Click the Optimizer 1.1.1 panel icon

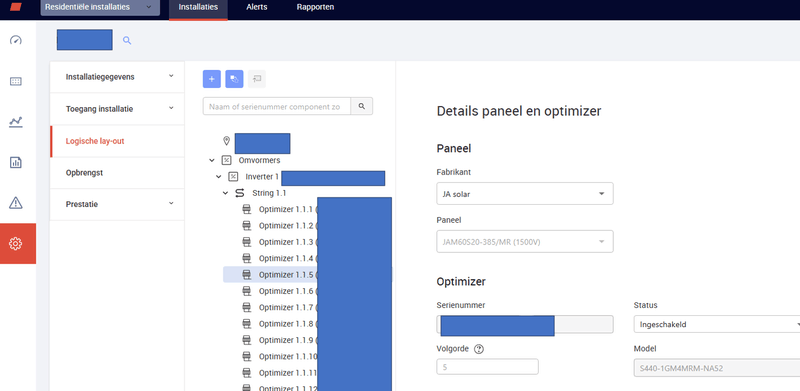[247, 209]
